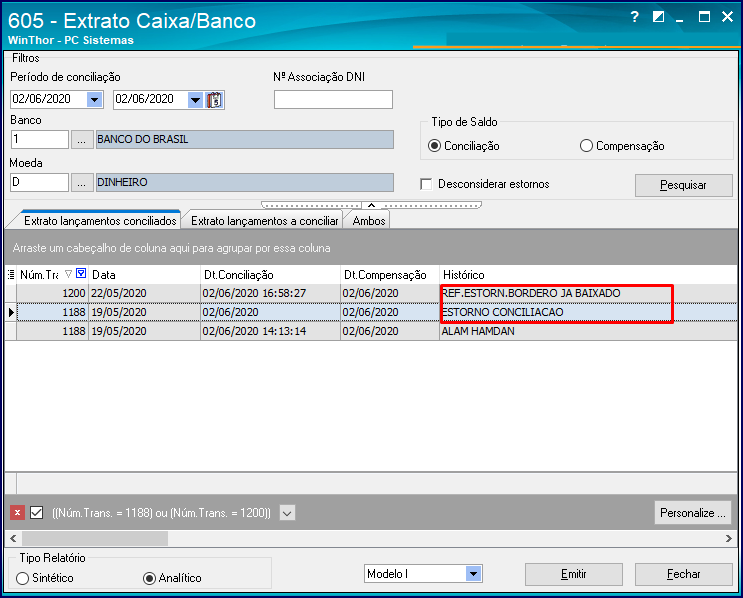Open the start date dropdown
This screenshot has height=598, width=743.
pos(95,100)
